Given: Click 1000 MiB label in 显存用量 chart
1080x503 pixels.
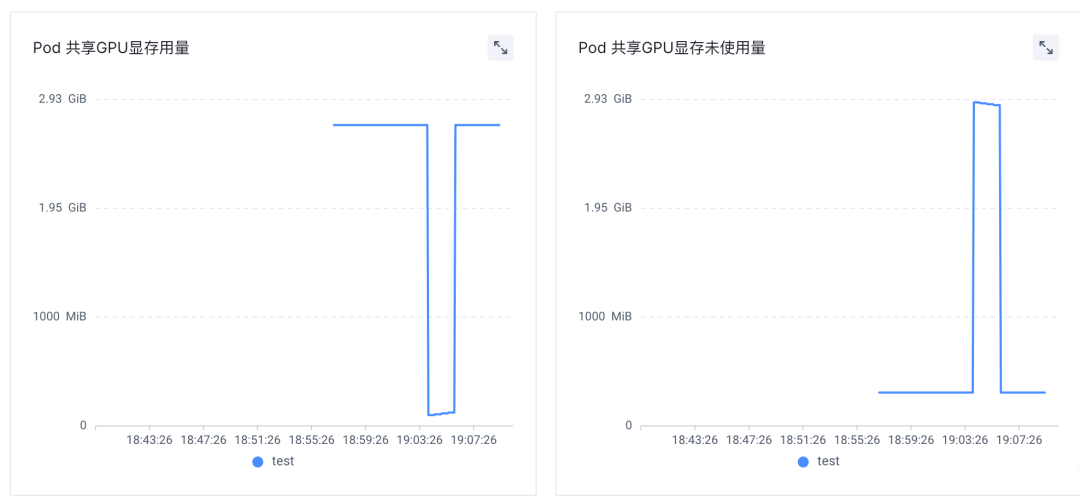Looking at the screenshot, I should click(x=59, y=317).
